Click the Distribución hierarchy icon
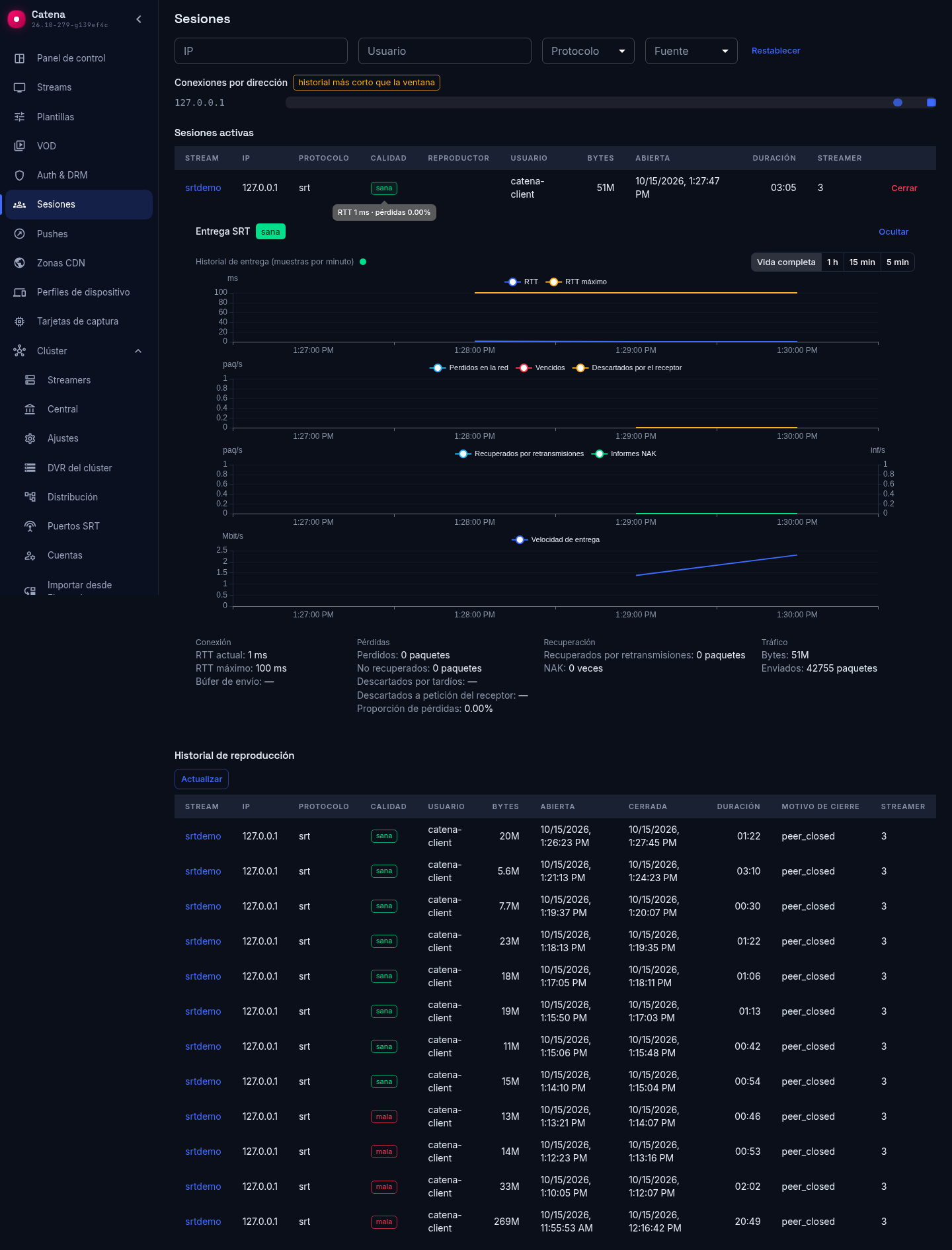 [30, 497]
